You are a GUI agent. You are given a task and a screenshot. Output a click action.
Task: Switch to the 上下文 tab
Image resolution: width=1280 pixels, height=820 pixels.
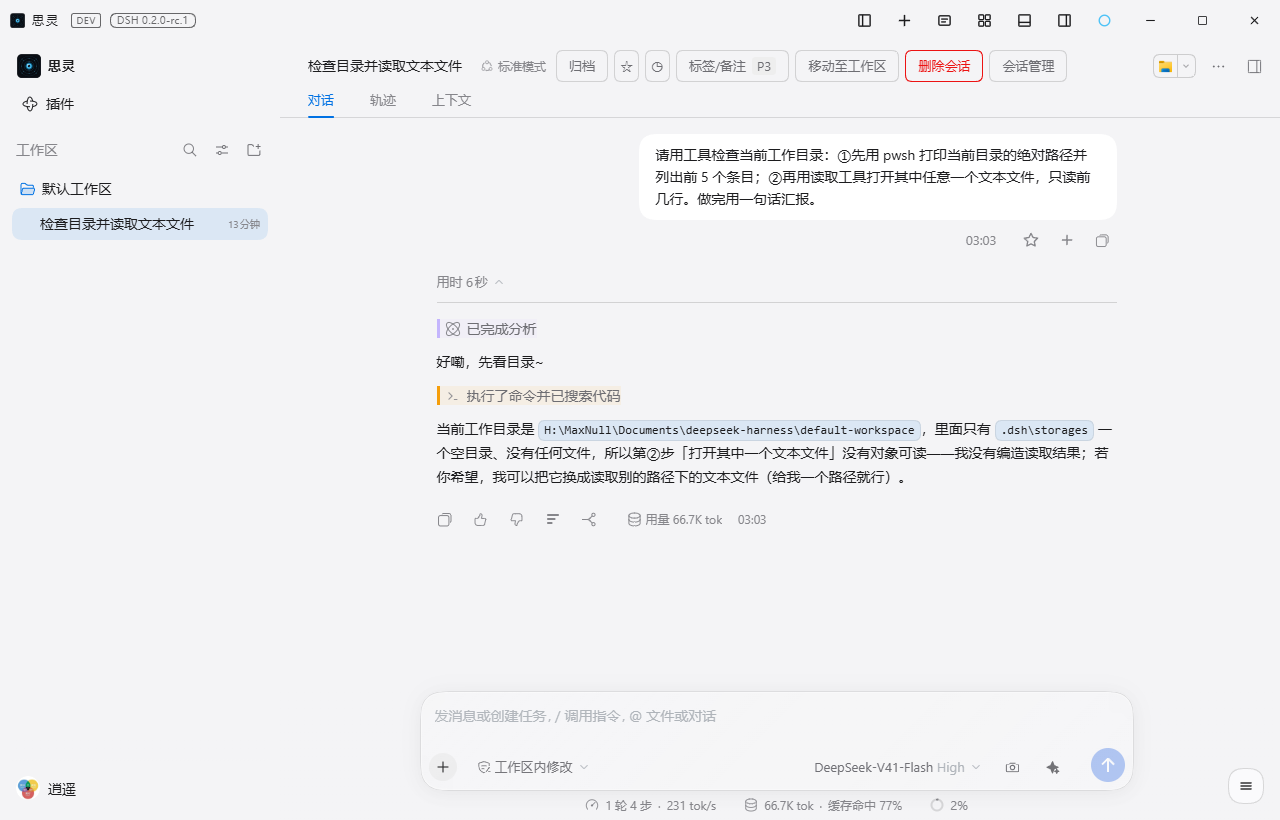pyautogui.click(x=451, y=100)
